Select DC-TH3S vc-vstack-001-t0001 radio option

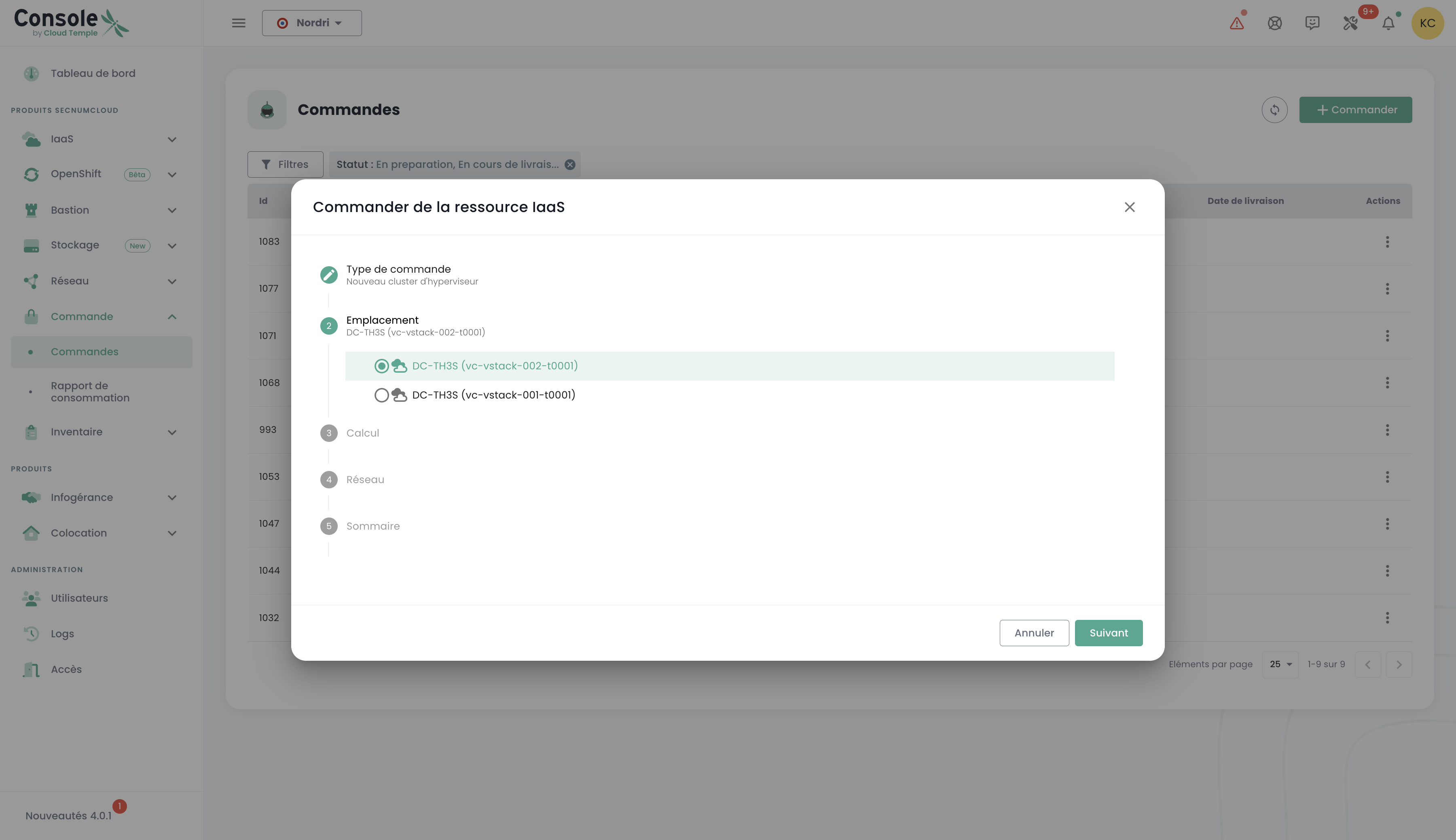pyautogui.click(x=381, y=395)
